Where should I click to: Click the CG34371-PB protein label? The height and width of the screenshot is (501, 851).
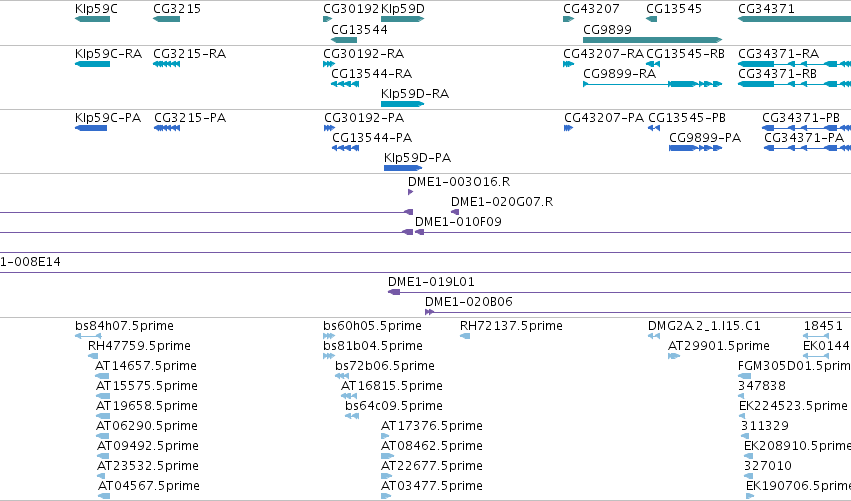(801, 118)
